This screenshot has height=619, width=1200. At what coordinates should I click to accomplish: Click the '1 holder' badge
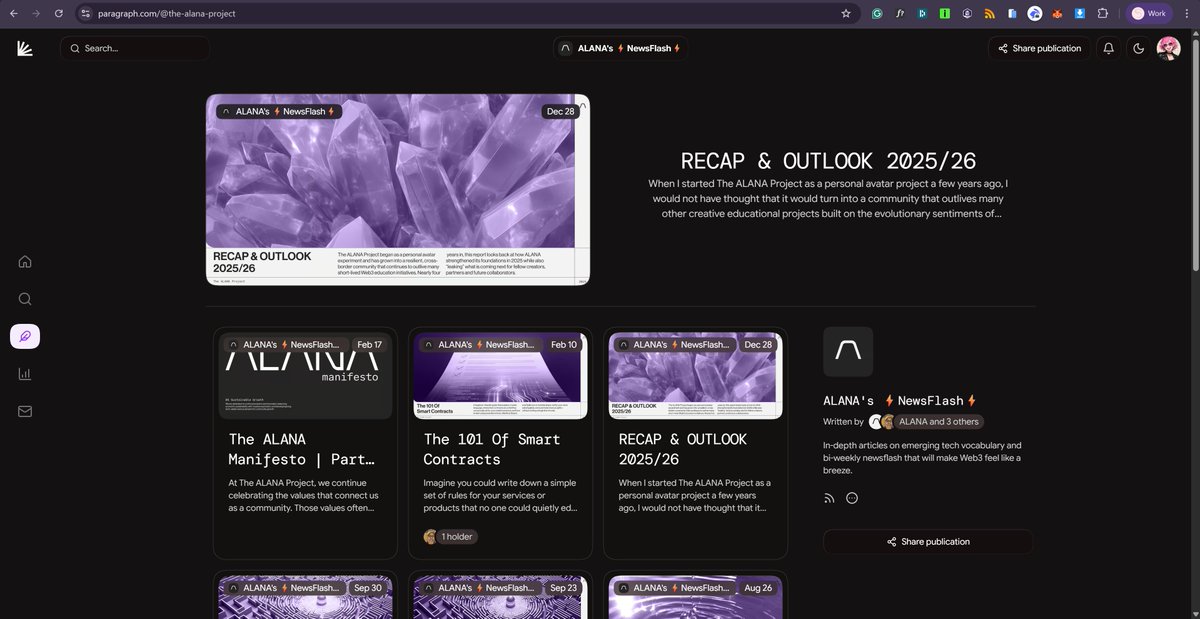(450, 537)
